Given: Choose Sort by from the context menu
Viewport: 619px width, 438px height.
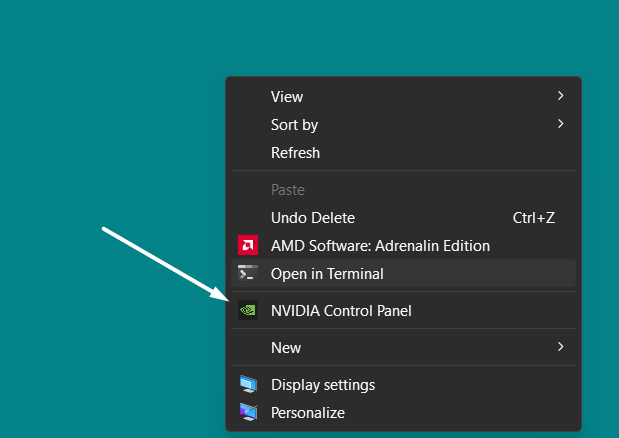Looking at the screenshot, I should click(x=294, y=125).
